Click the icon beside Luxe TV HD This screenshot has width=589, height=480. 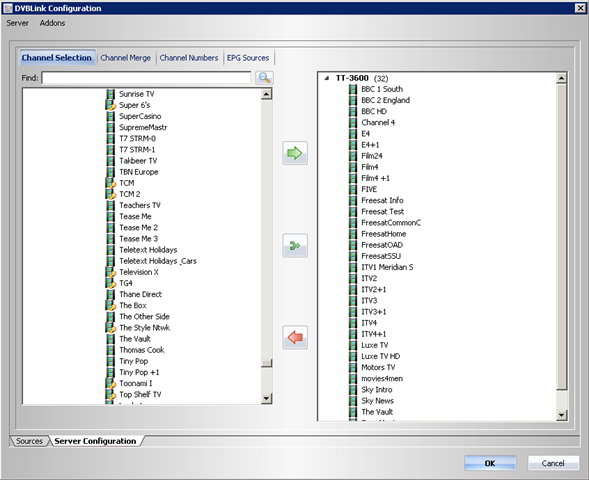pos(353,356)
